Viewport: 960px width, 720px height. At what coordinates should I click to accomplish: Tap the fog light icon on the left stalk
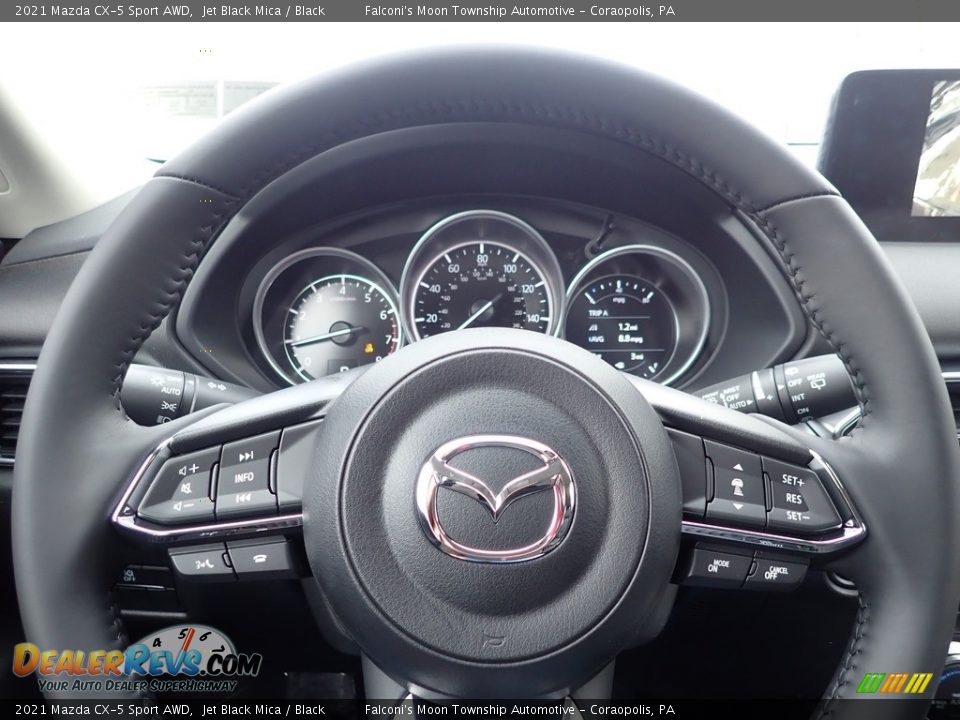pyautogui.click(x=168, y=405)
